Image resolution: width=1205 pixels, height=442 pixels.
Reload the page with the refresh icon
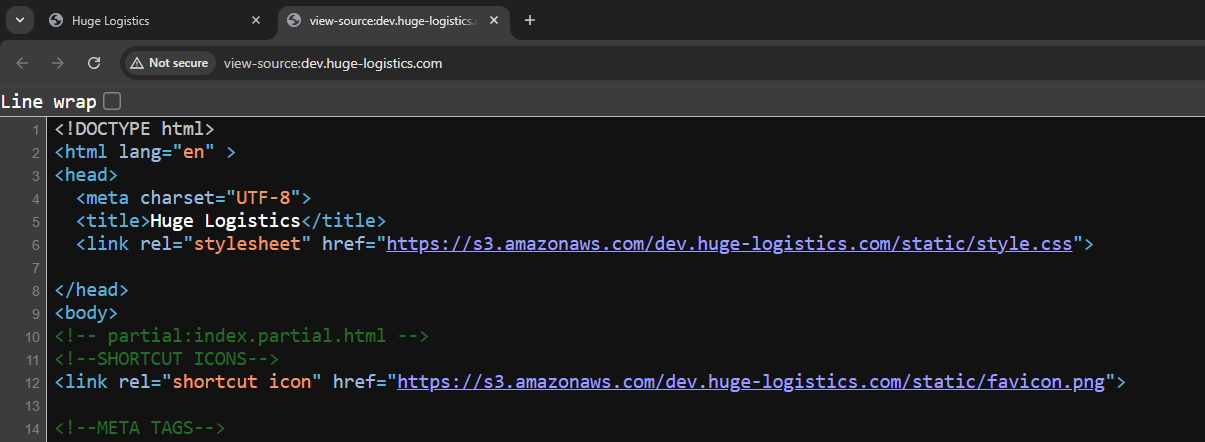(94, 63)
